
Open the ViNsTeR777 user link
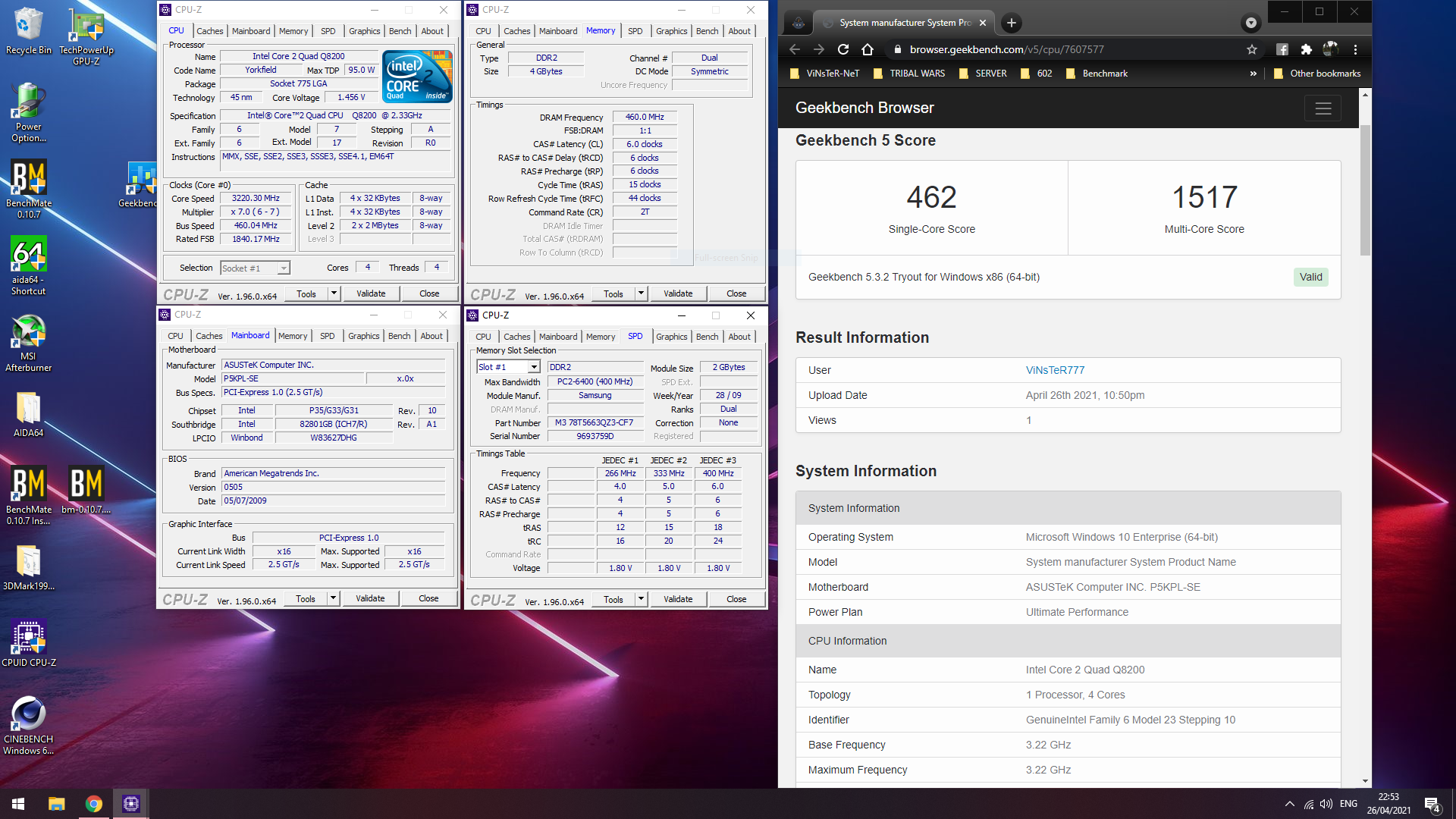1055,370
